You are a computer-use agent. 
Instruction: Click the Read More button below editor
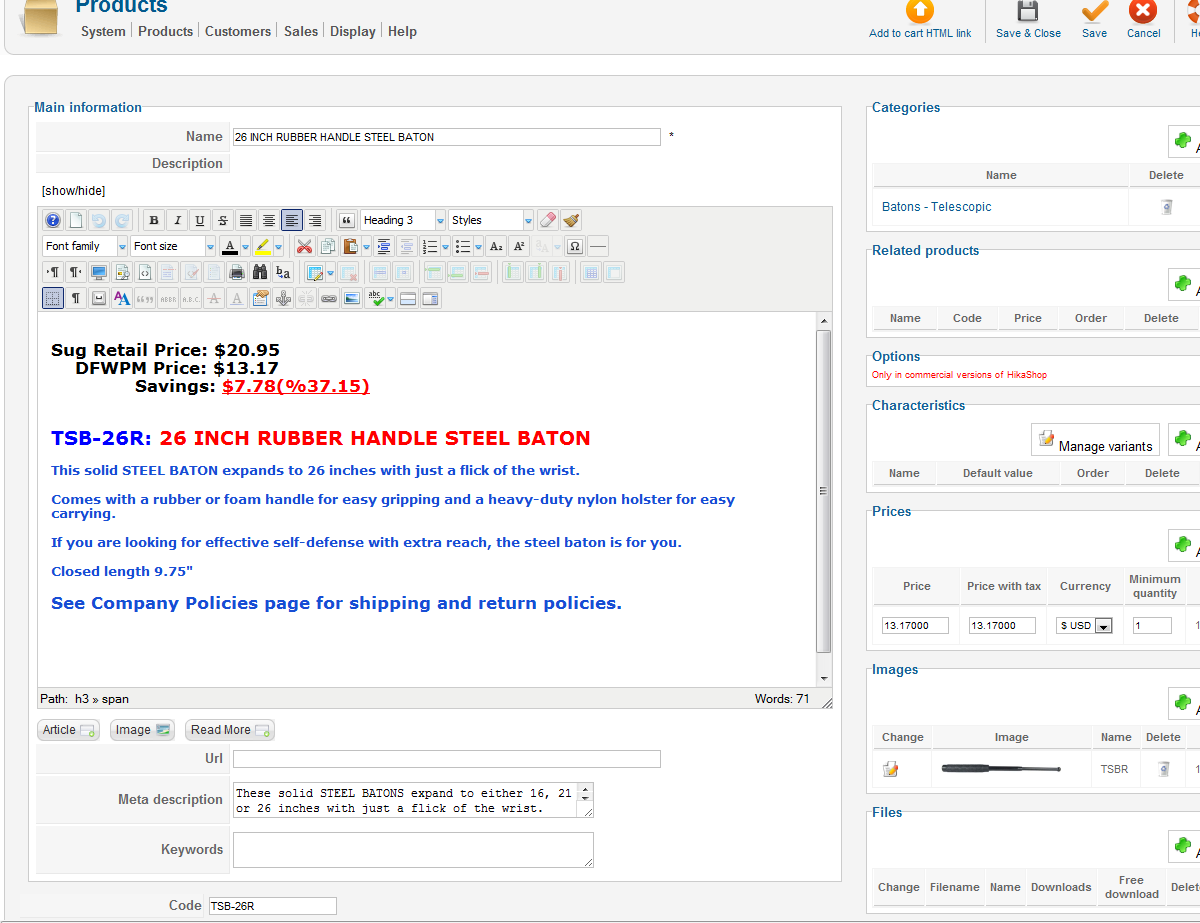tap(230, 730)
